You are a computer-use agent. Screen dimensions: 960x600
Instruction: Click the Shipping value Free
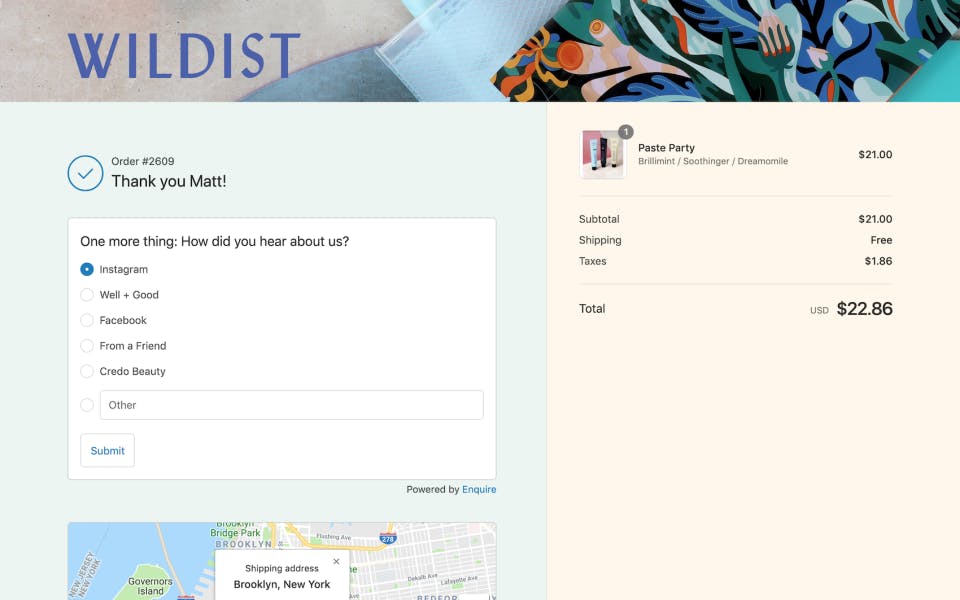pyautogui.click(x=881, y=240)
